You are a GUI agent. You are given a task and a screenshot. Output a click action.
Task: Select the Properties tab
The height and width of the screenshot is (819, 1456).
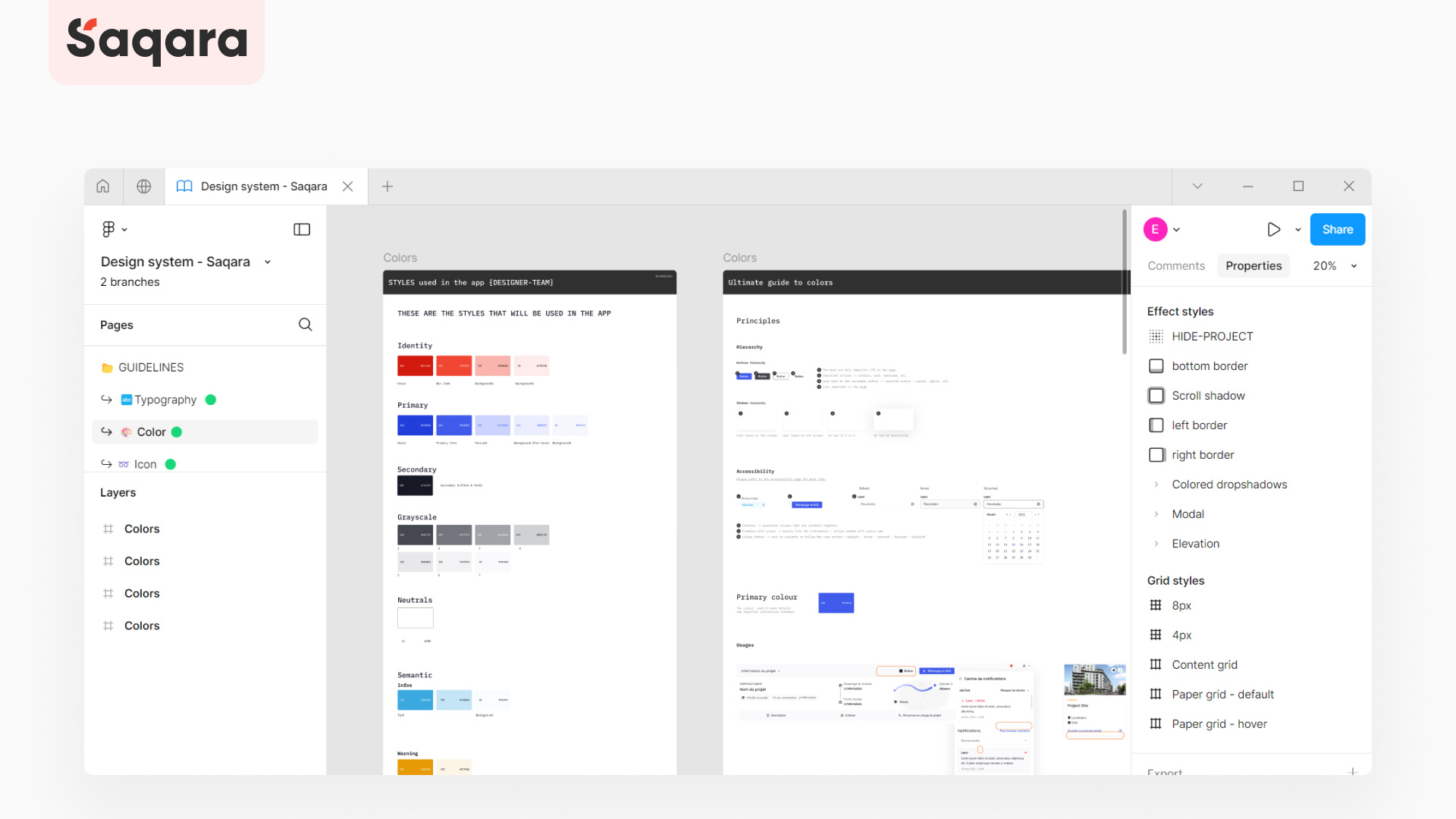pos(1254,265)
